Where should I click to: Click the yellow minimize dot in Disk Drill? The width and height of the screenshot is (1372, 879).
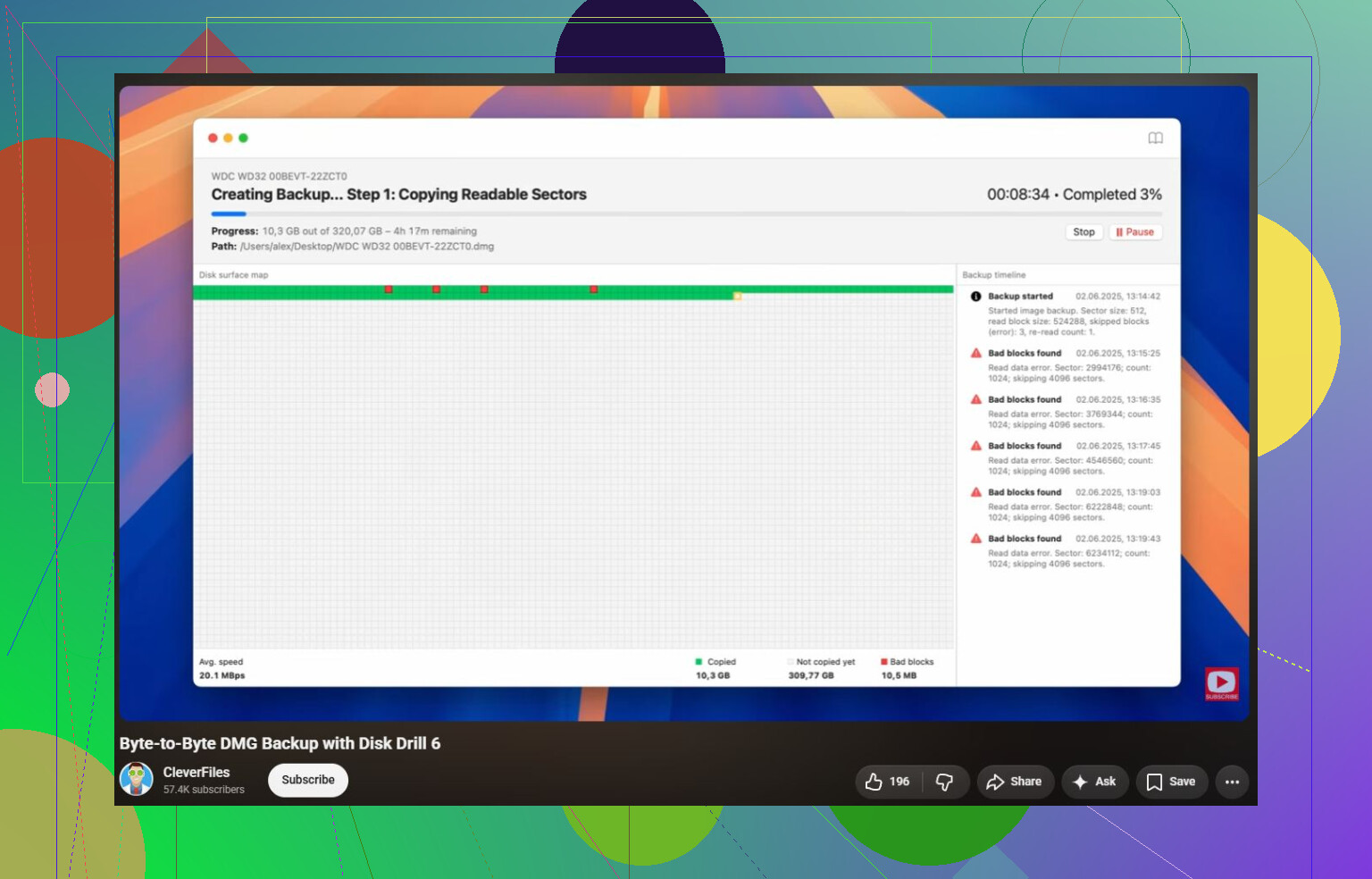click(x=228, y=138)
